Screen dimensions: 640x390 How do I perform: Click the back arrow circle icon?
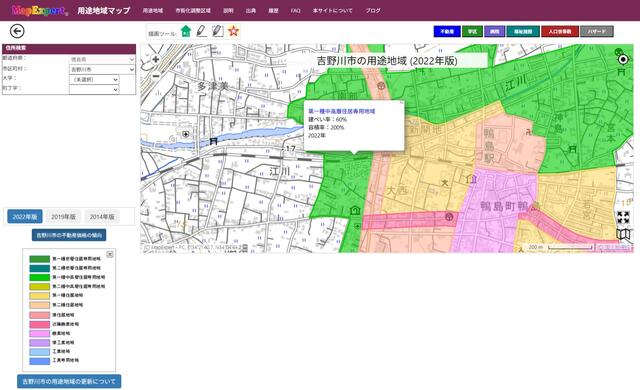[17, 31]
